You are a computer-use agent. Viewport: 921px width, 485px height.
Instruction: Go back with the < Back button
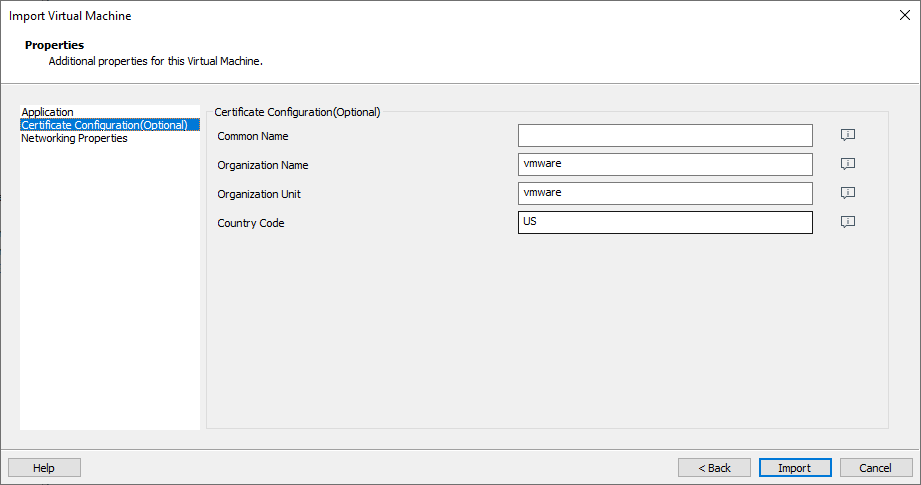click(714, 468)
